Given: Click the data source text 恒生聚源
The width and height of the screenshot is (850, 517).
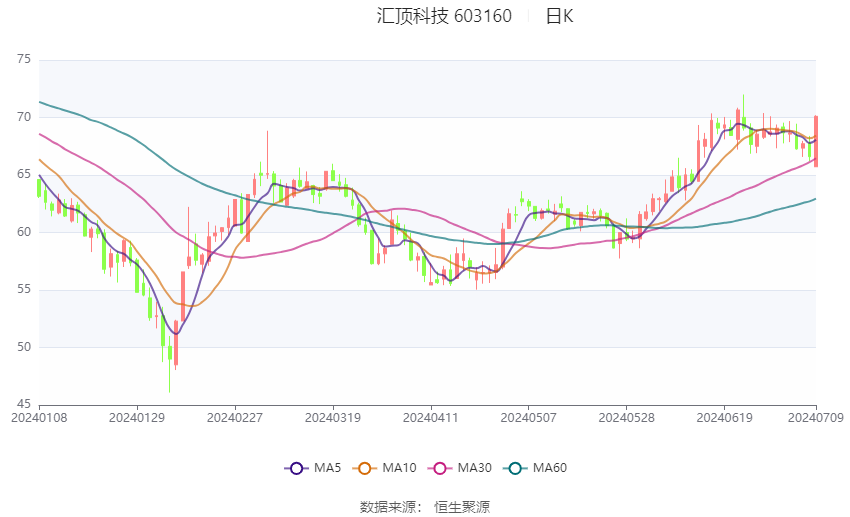Looking at the screenshot, I should click(462, 507).
